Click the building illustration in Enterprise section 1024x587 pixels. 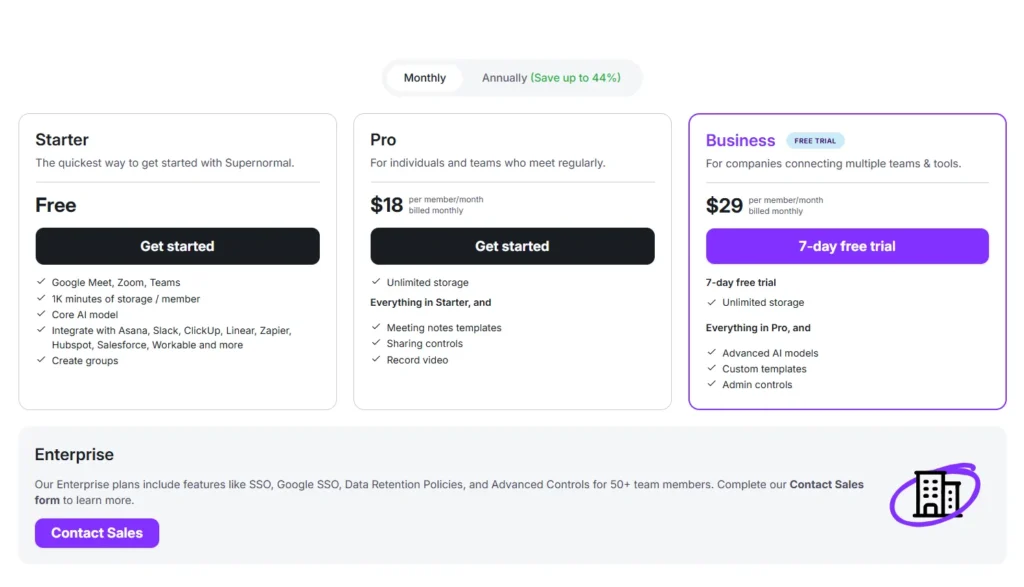pos(933,494)
